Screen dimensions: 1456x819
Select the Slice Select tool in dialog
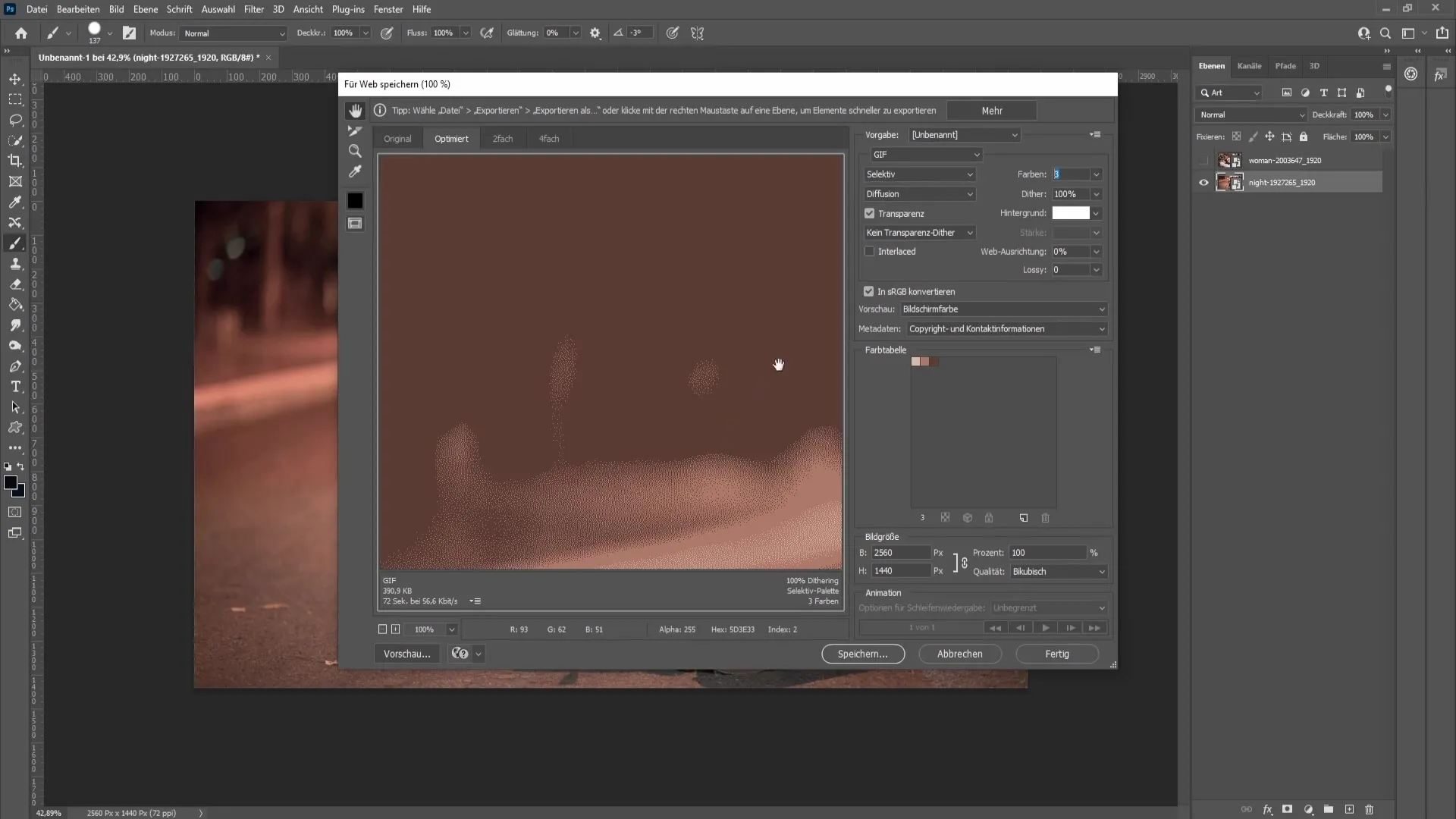coord(355,131)
